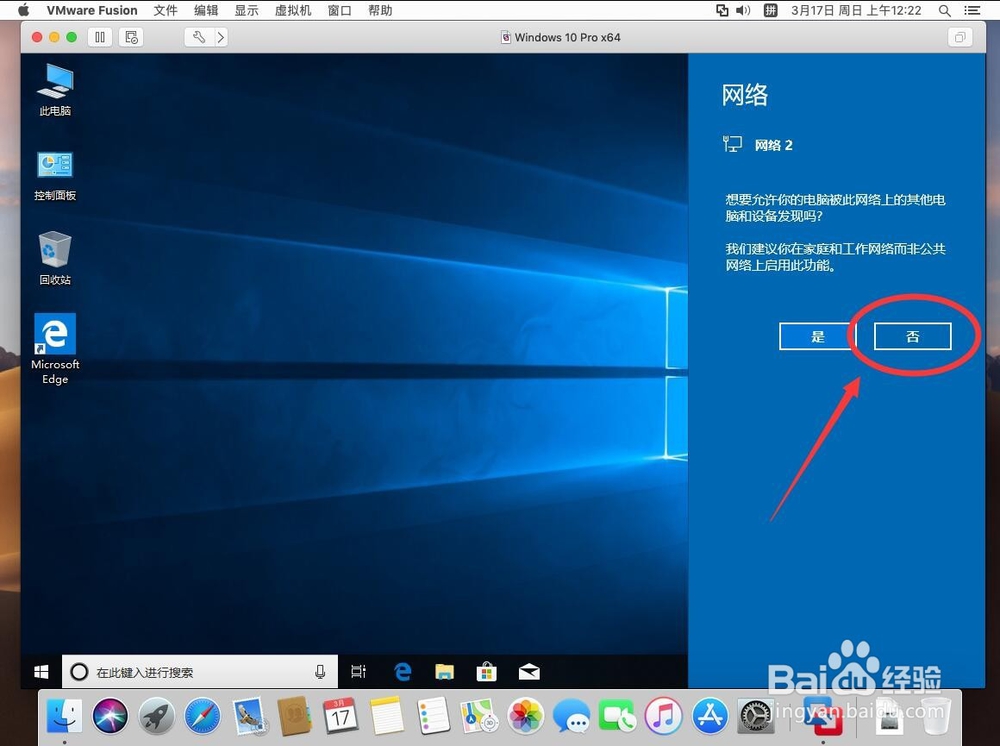
Task: Open Spotlight search in menu bar
Action: tap(945, 10)
